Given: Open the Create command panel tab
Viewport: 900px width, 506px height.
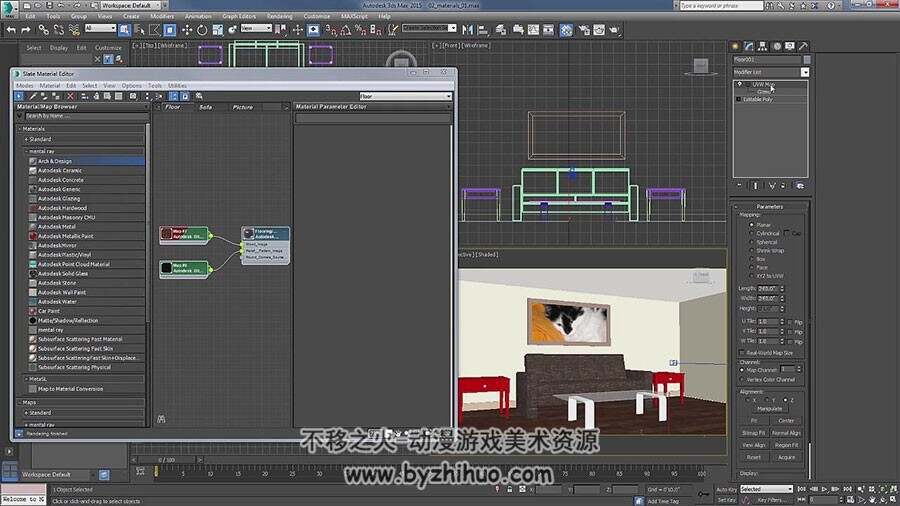Looking at the screenshot, I should pyautogui.click(x=735, y=46).
